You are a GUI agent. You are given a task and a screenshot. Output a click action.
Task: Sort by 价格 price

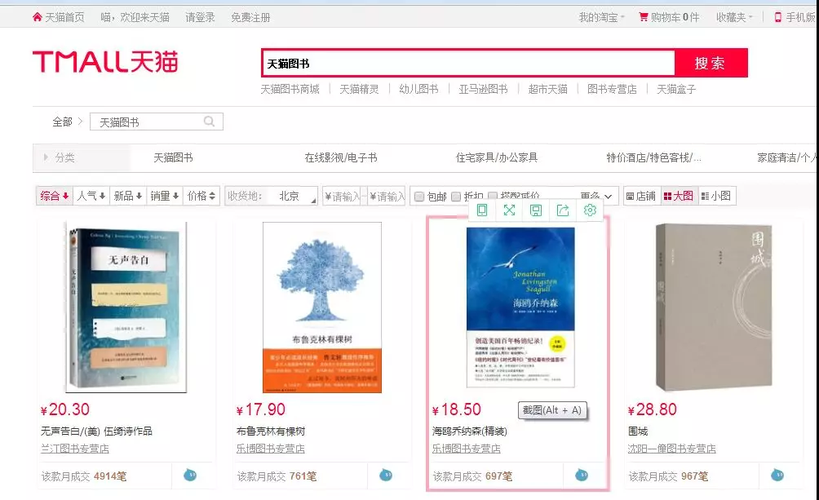[x=201, y=196]
